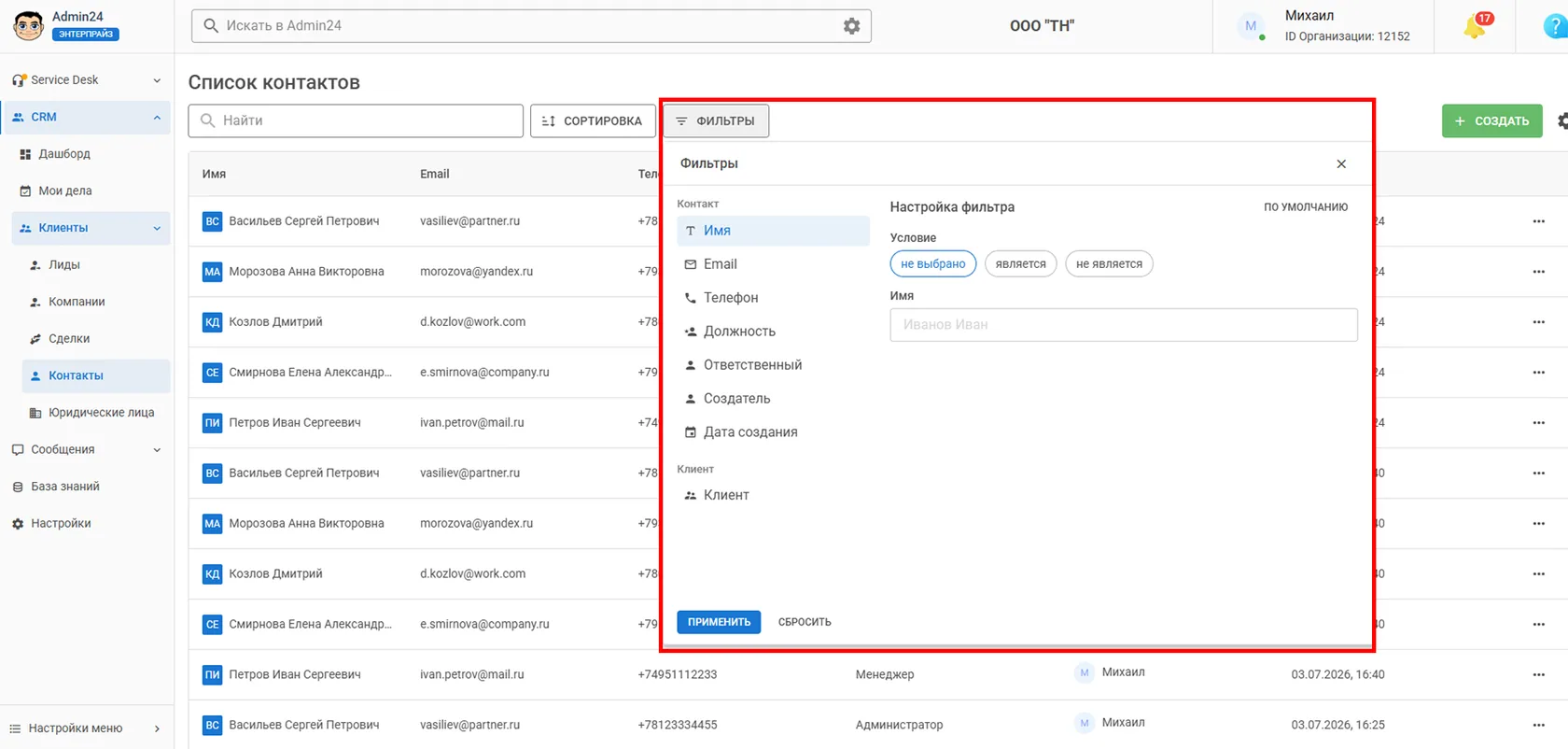This screenshot has width=1568, height=749.
Task: Select the 'не является' condition chip
Action: [x=1109, y=263]
